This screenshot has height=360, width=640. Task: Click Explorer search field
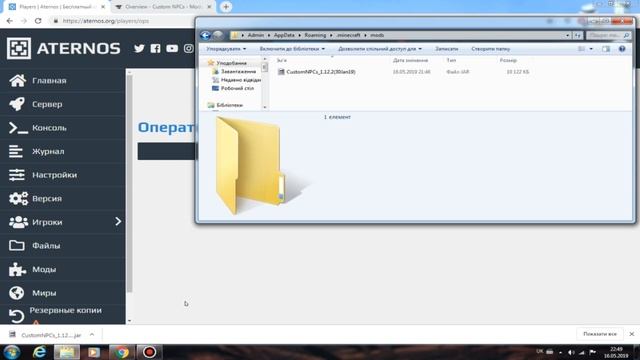click(609, 36)
